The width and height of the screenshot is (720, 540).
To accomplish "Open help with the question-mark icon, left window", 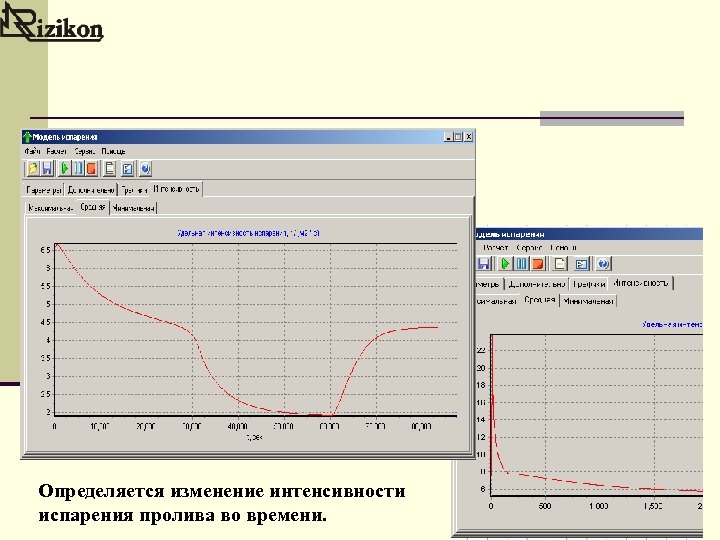I will [x=145, y=169].
